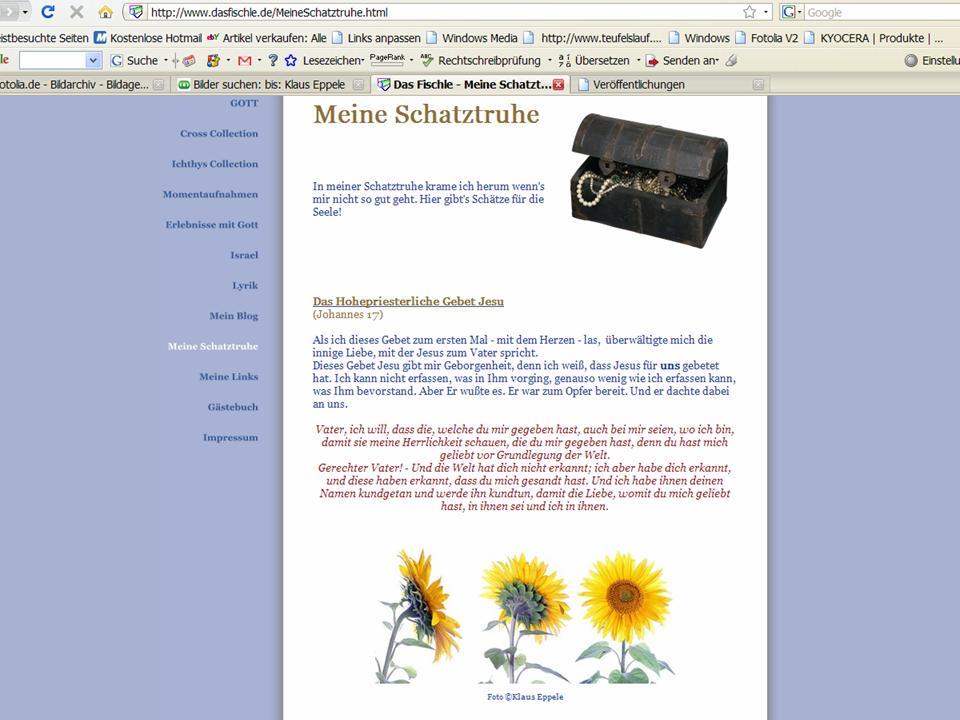Open Gmail icon in Google toolbar
This screenshot has width=960, height=720.
(x=244, y=60)
